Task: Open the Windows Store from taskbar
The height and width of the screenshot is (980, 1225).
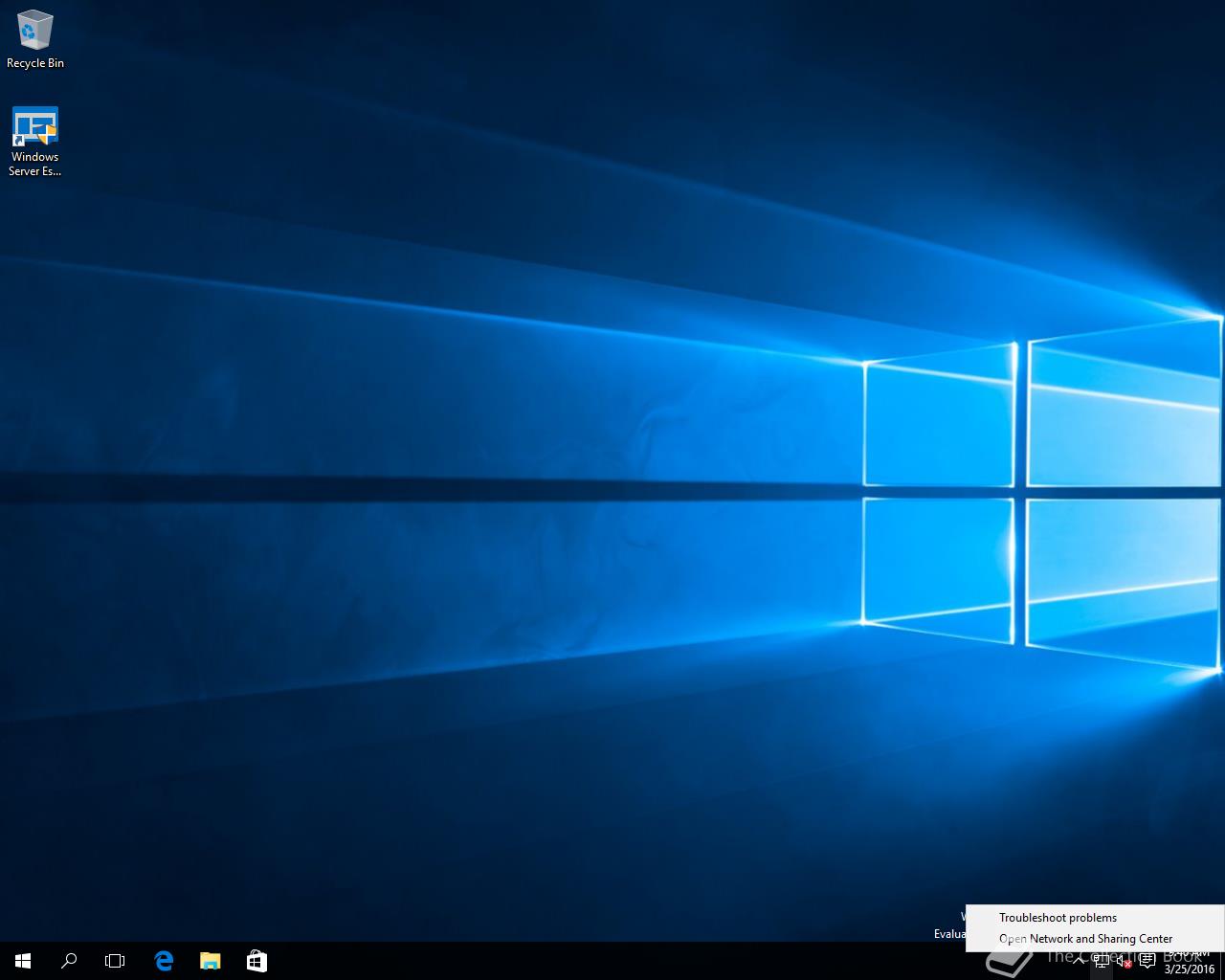Action: pyautogui.click(x=256, y=961)
